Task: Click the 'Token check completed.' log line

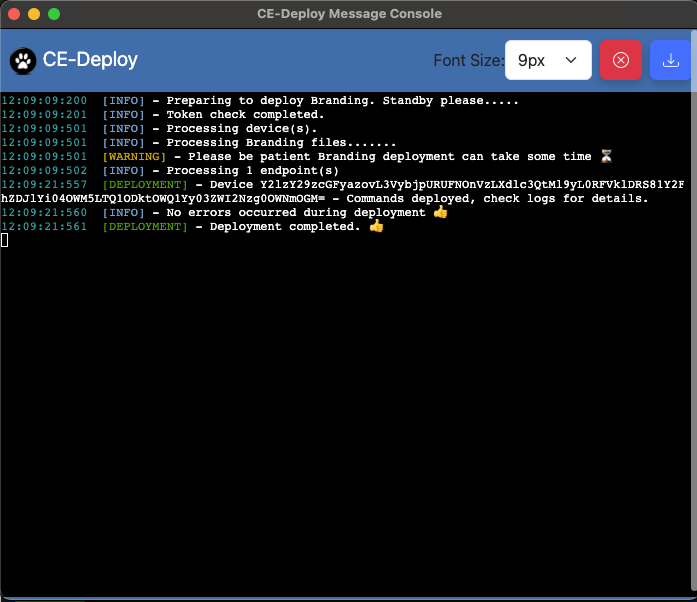Action: coord(245,115)
